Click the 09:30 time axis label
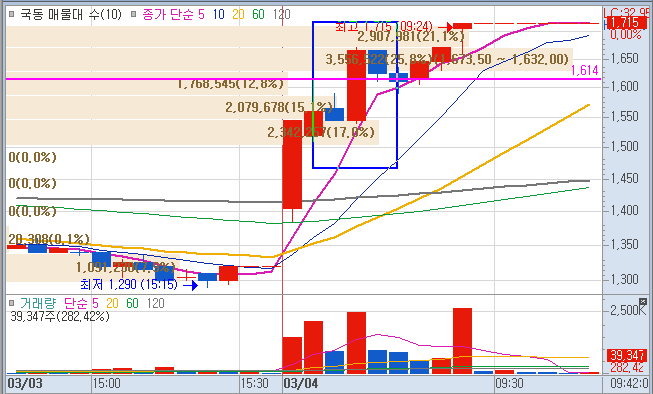The width and height of the screenshot is (653, 394). click(510, 383)
